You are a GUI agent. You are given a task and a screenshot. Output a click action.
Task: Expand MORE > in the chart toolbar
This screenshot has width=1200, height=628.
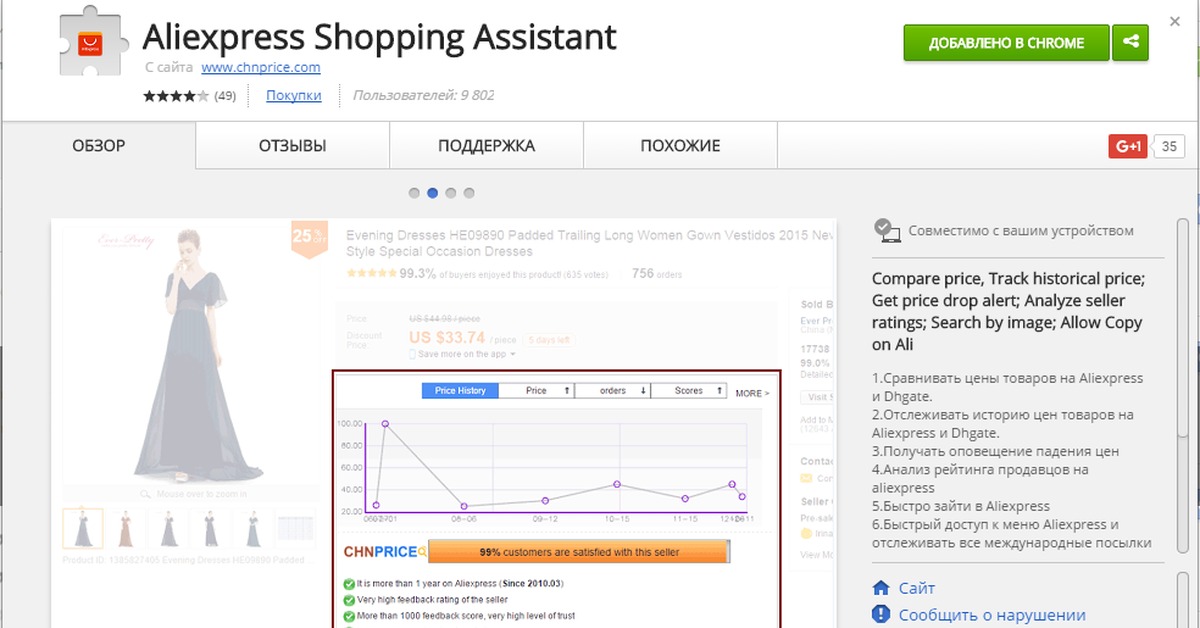(752, 393)
